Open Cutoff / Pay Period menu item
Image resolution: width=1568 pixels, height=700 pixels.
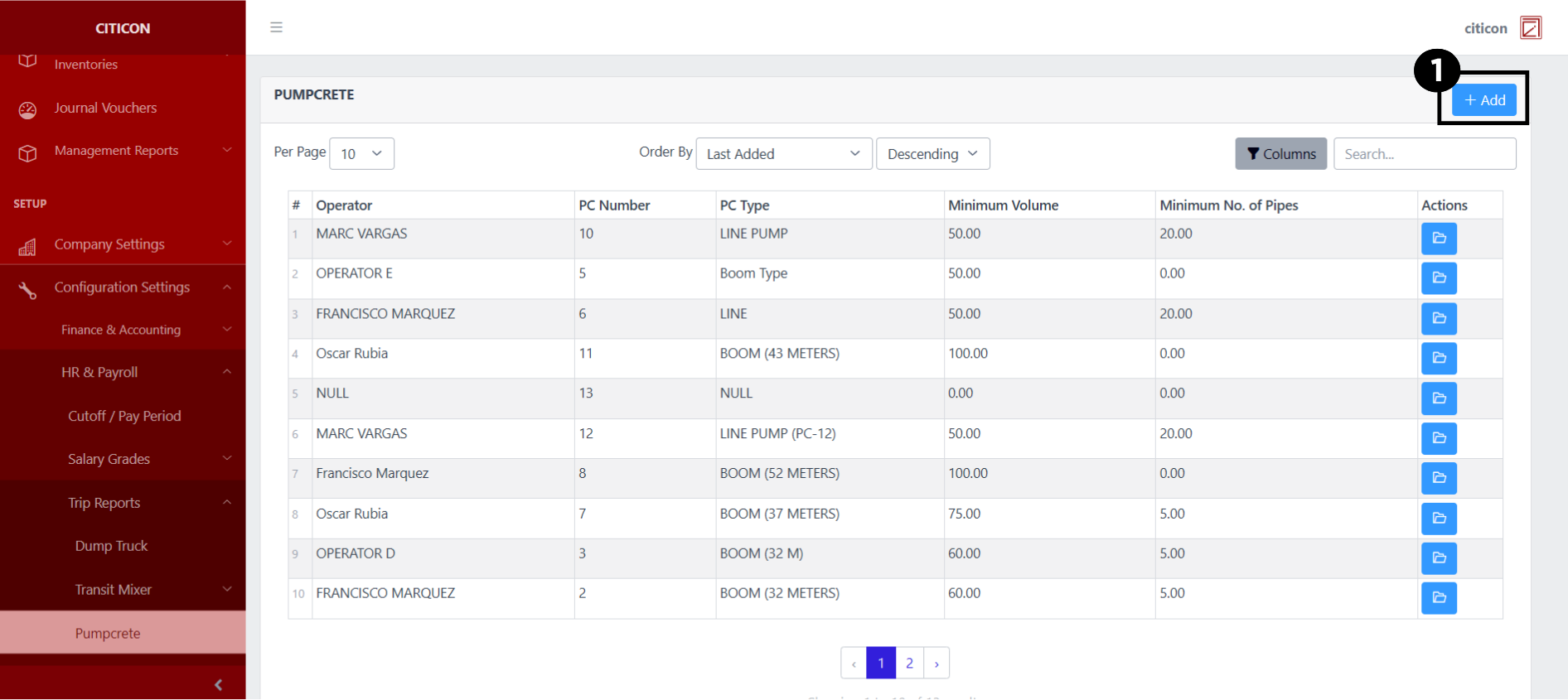(124, 416)
